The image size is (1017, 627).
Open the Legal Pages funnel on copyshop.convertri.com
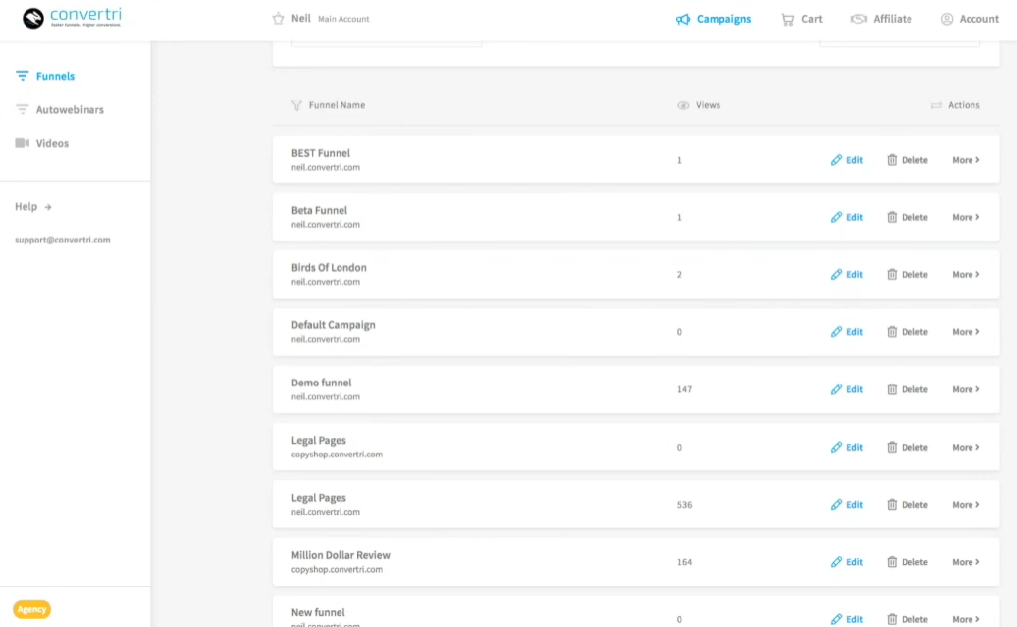pos(318,441)
